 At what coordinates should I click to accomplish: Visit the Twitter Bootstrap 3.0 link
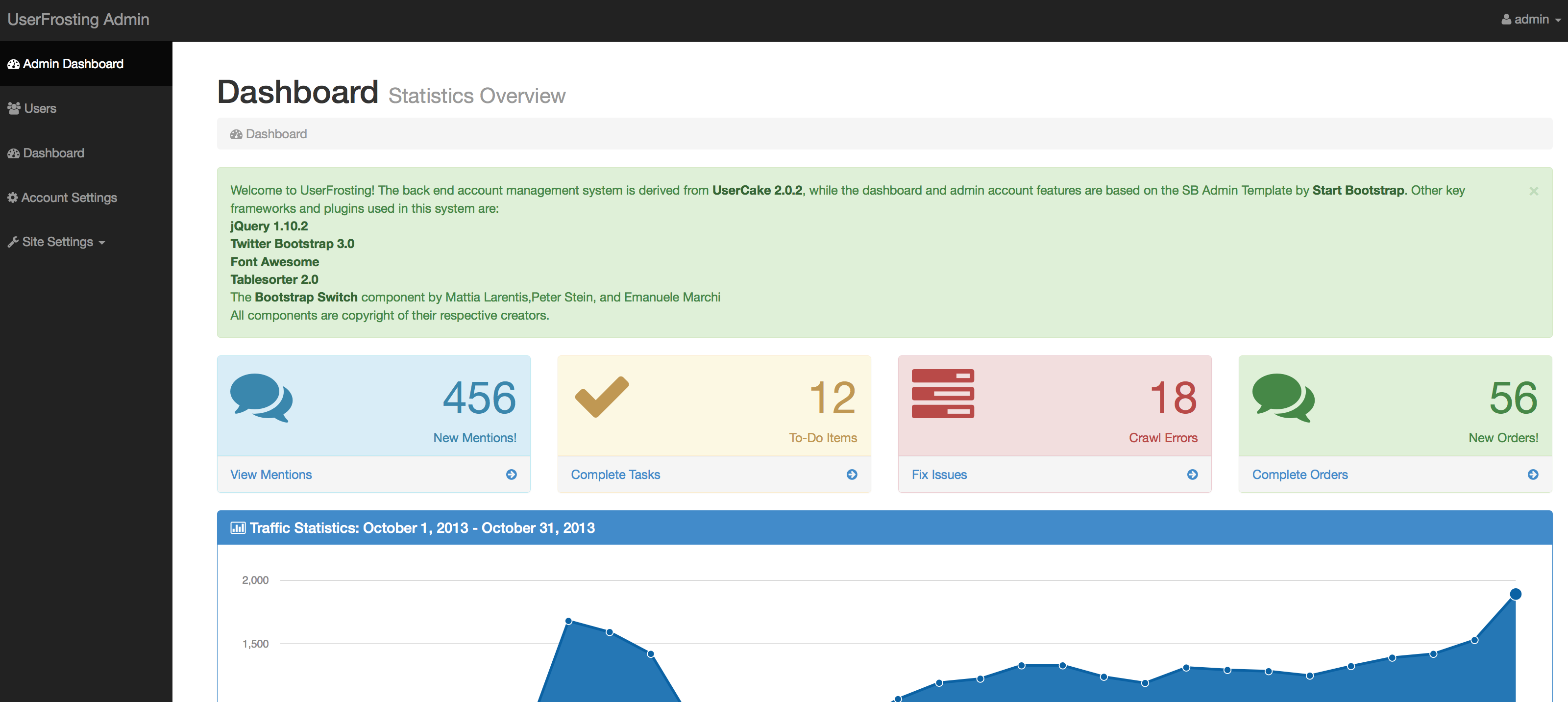pos(292,244)
